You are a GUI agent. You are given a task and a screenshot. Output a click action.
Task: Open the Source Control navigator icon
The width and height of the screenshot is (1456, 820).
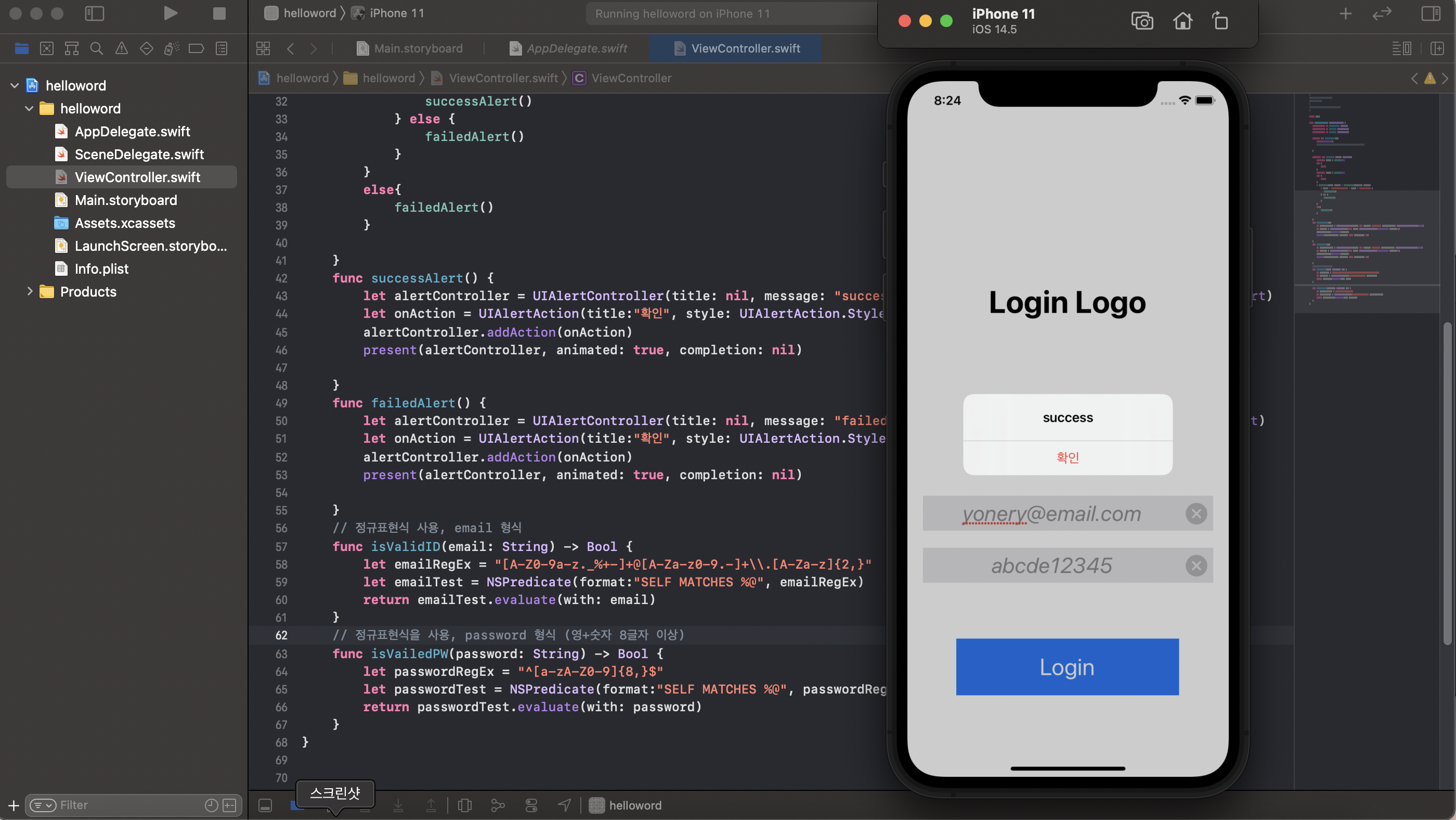point(47,48)
